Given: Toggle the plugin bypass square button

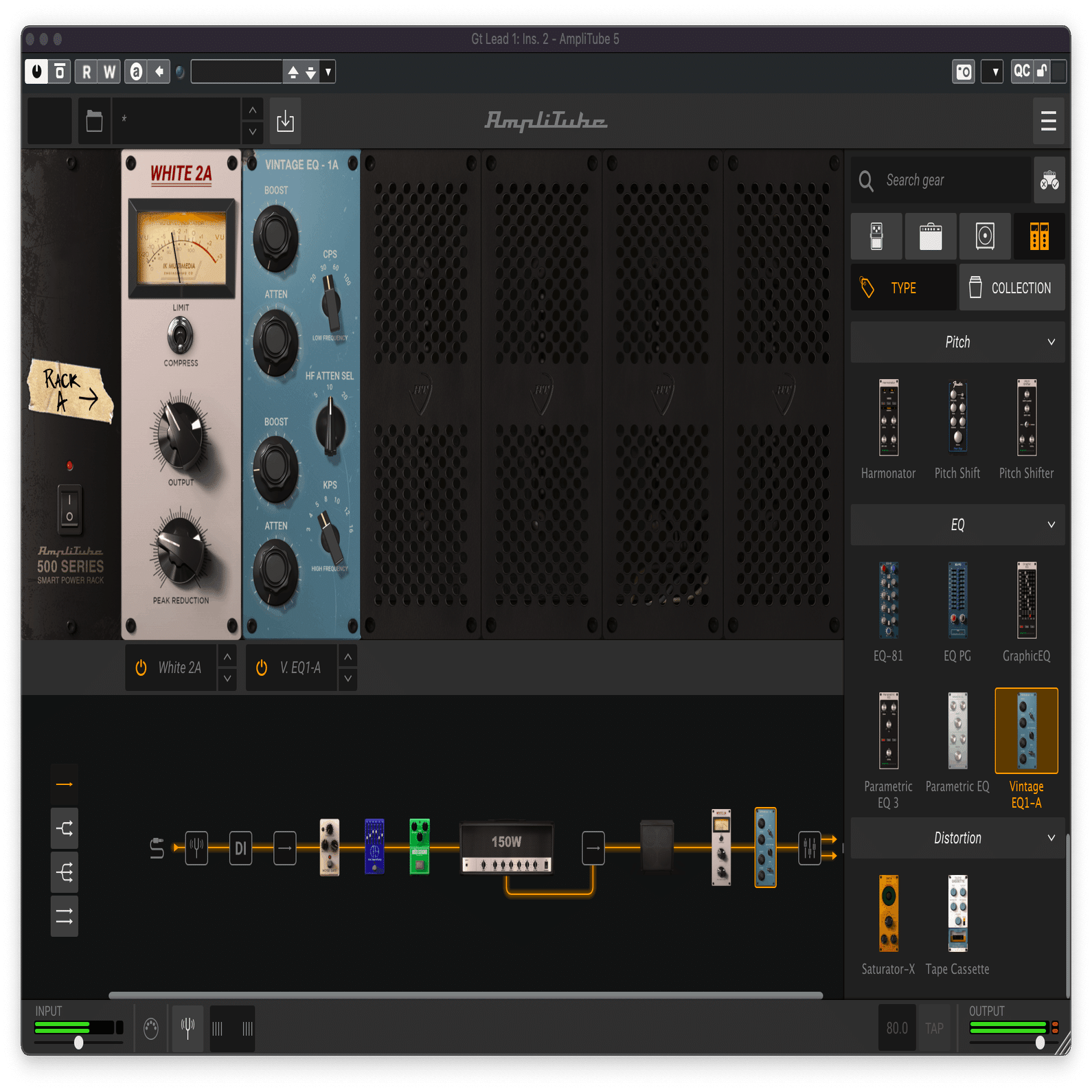Looking at the screenshot, I should (x=60, y=71).
